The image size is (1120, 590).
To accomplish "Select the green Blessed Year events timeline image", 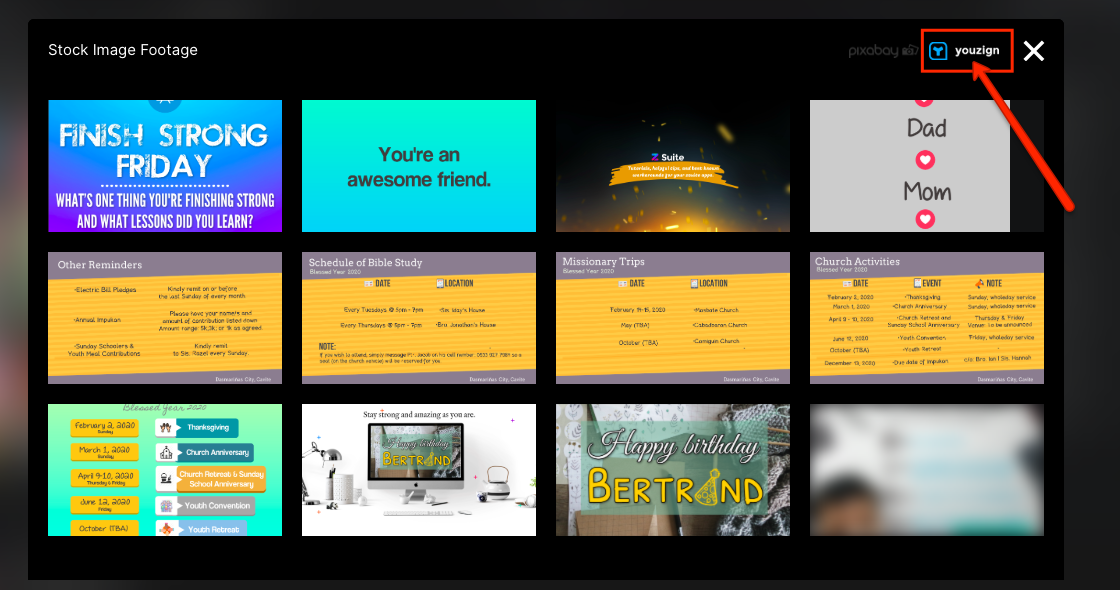I will [x=165, y=470].
